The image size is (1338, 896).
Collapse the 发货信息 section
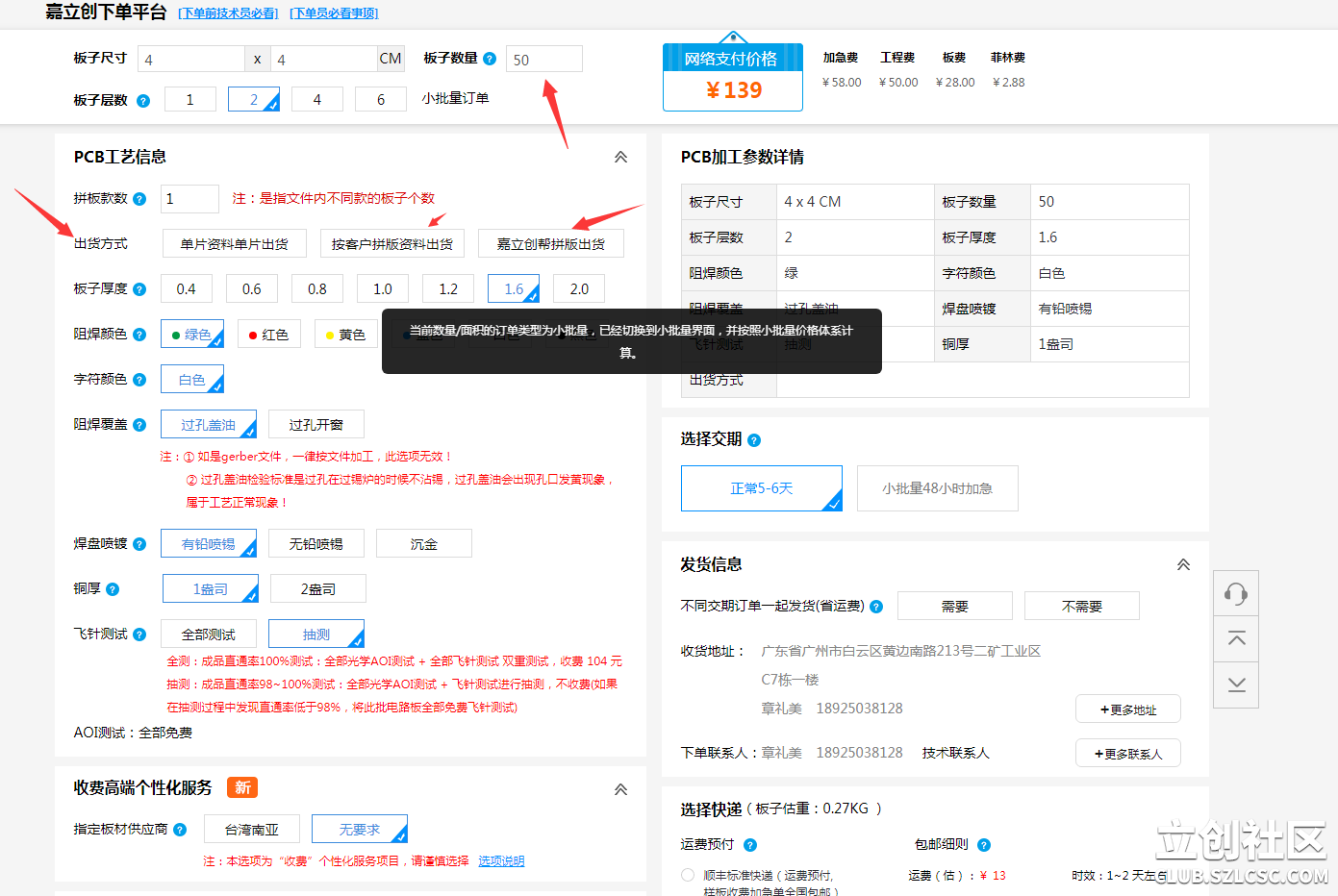coord(1183,564)
